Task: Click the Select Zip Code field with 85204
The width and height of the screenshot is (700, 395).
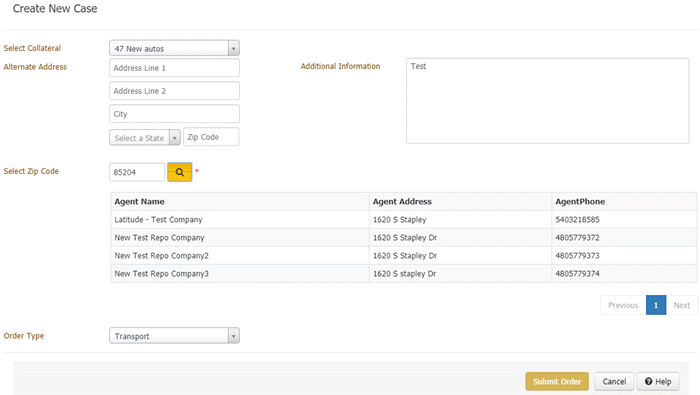Action: coord(137,172)
